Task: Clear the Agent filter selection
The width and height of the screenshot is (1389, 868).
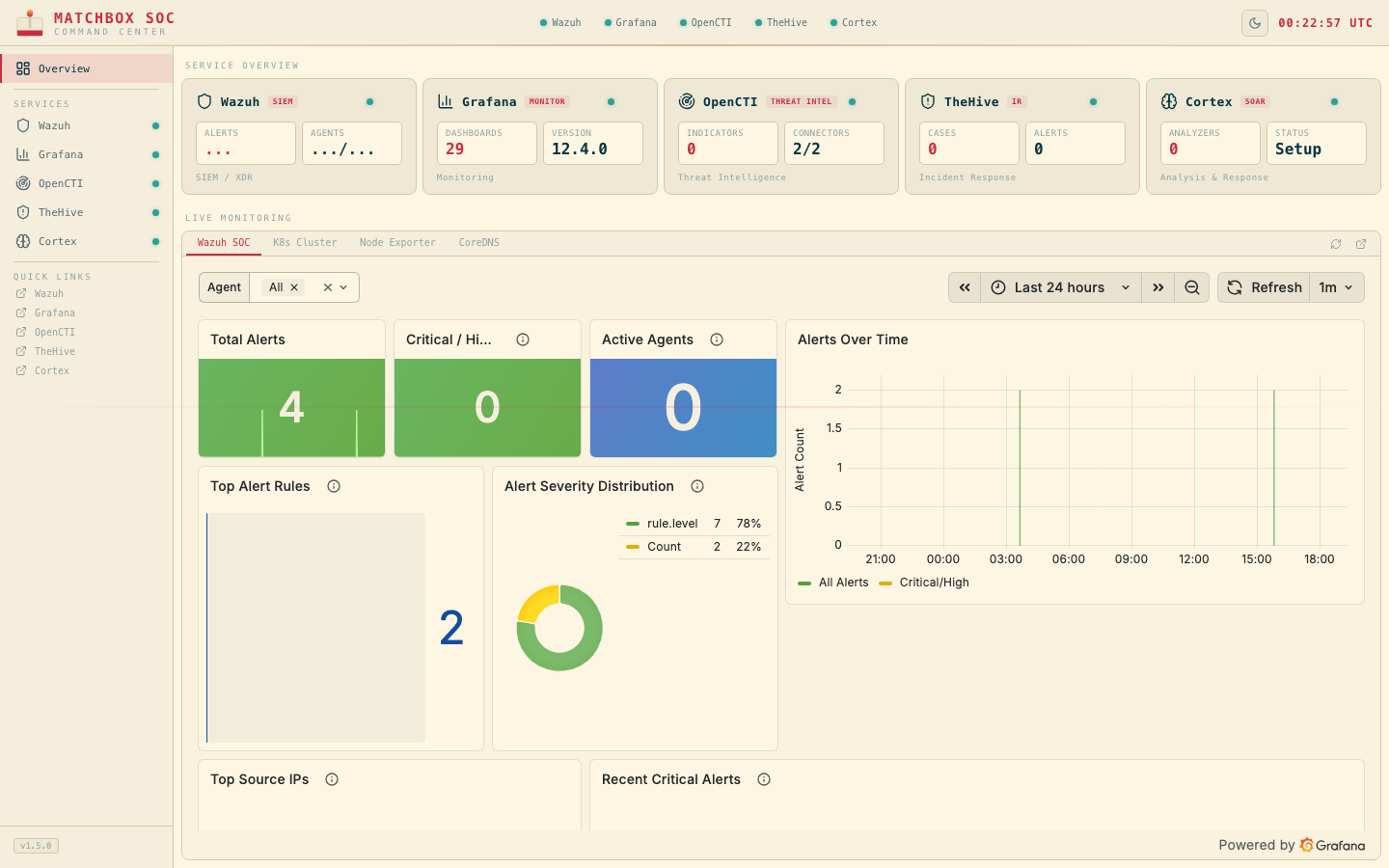Action: click(x=328, y=287)
